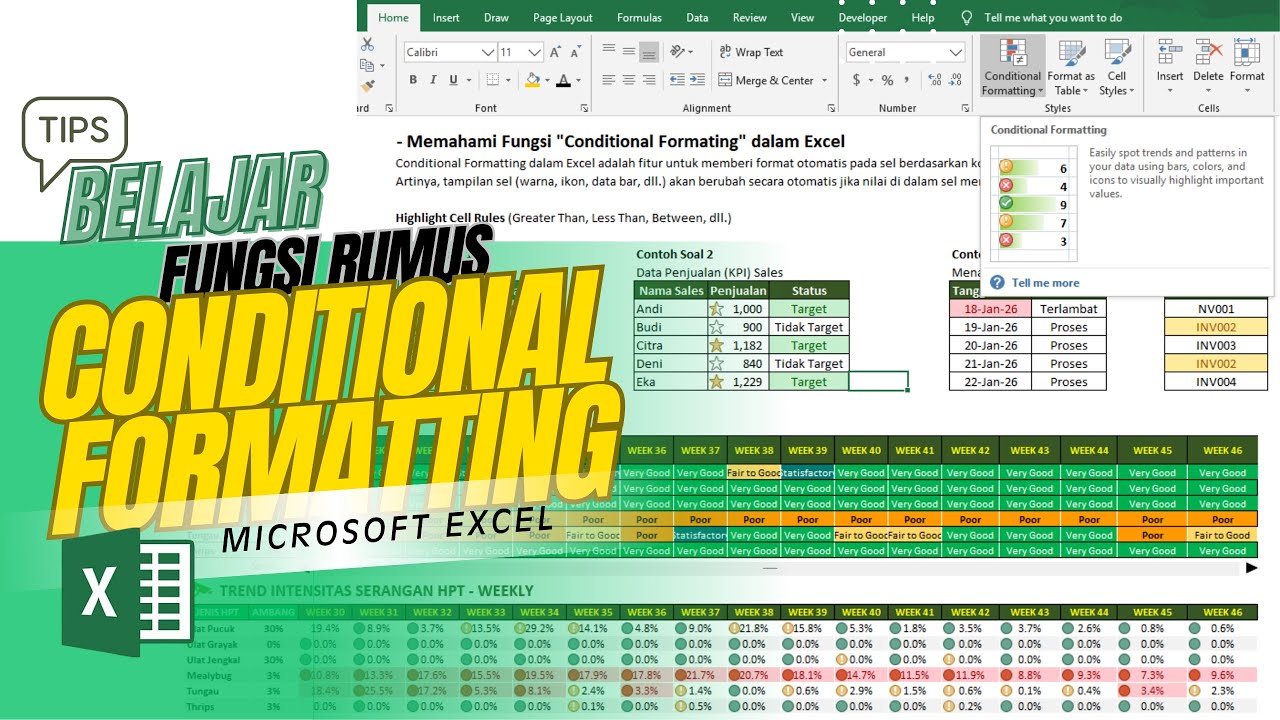
Task: Open the Data tab
Action: [697, 17]
